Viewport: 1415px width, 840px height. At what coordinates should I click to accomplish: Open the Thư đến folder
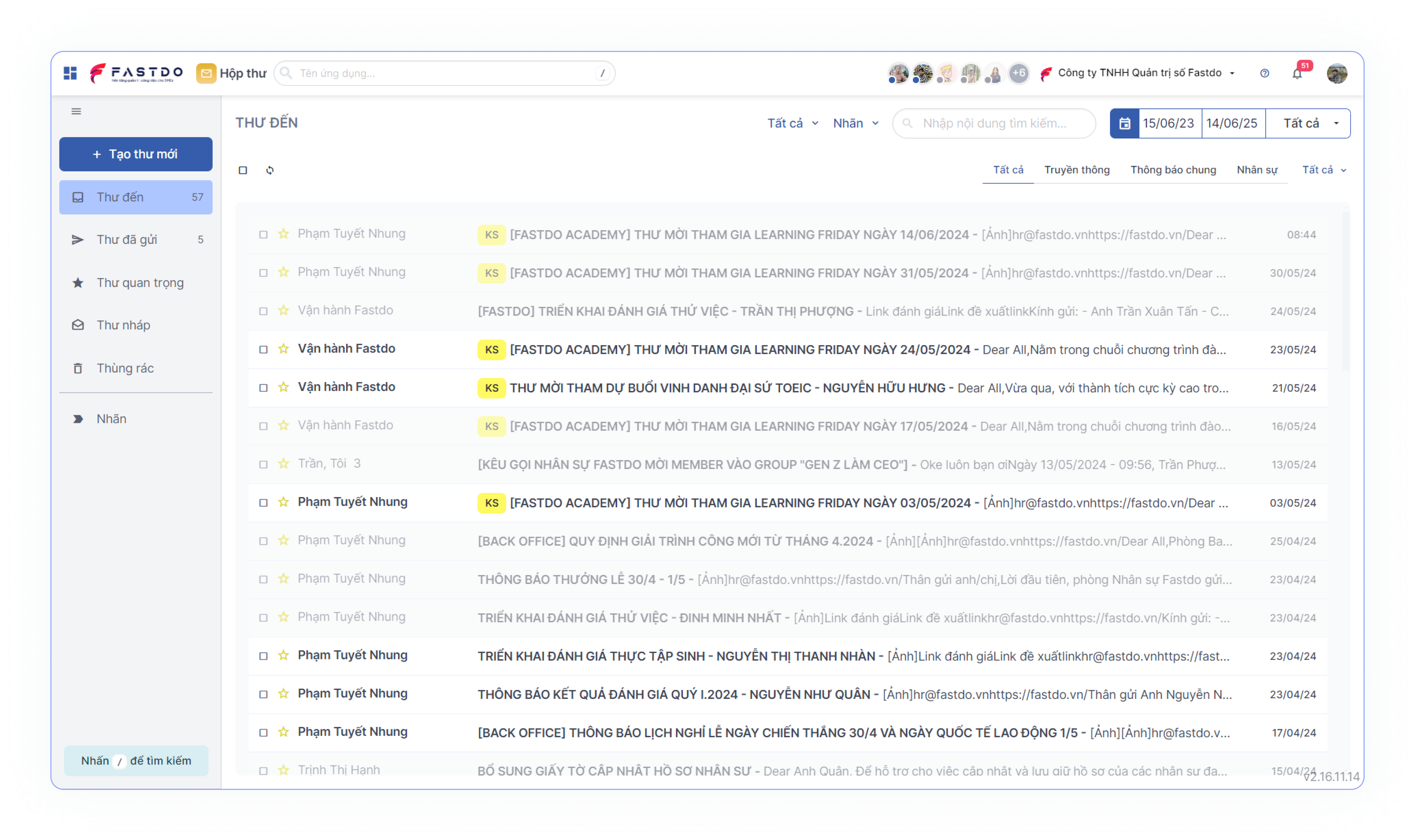(136, 197)
